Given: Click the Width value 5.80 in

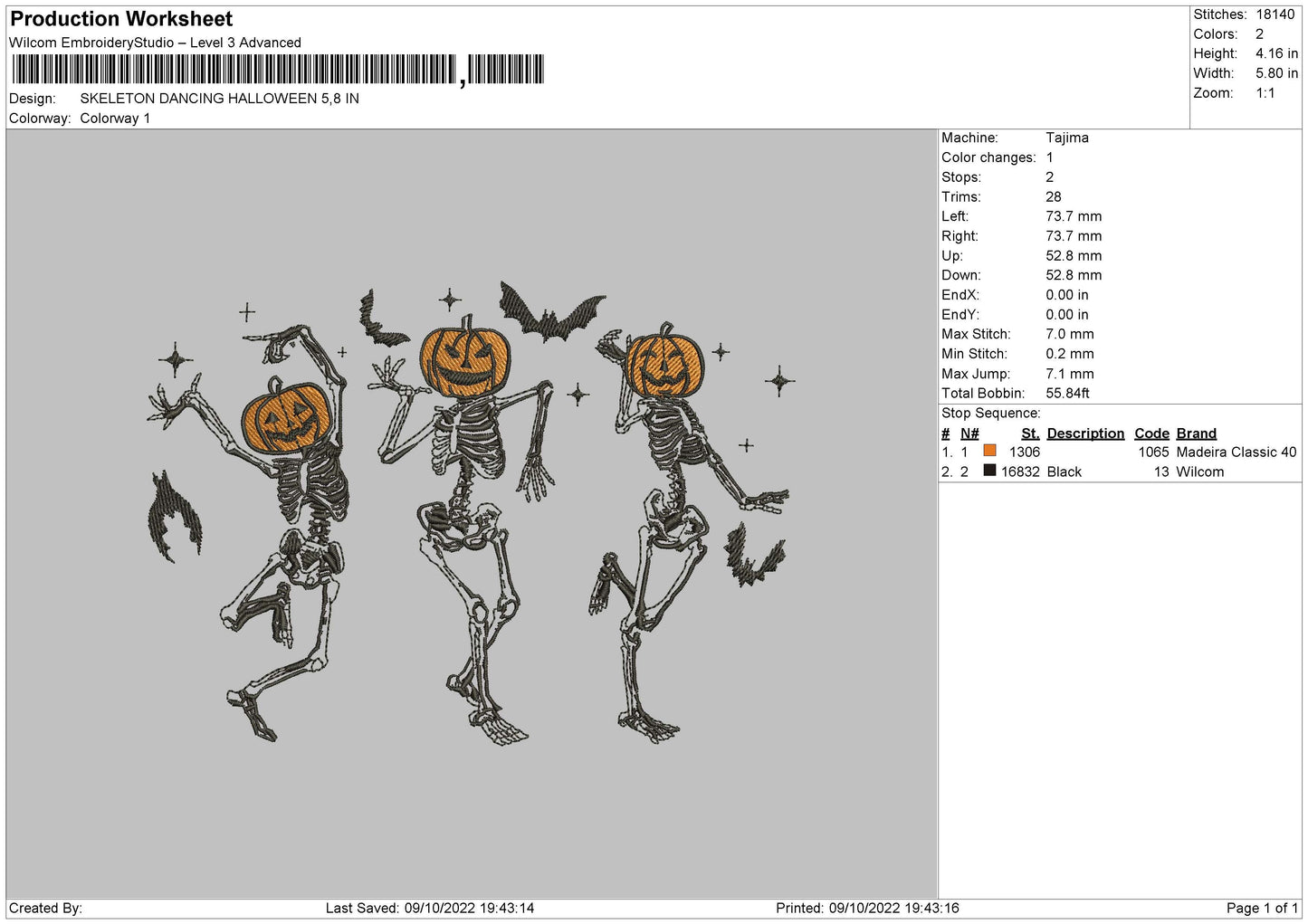Looking at the screenshot, I should [x=1276, y=73].
